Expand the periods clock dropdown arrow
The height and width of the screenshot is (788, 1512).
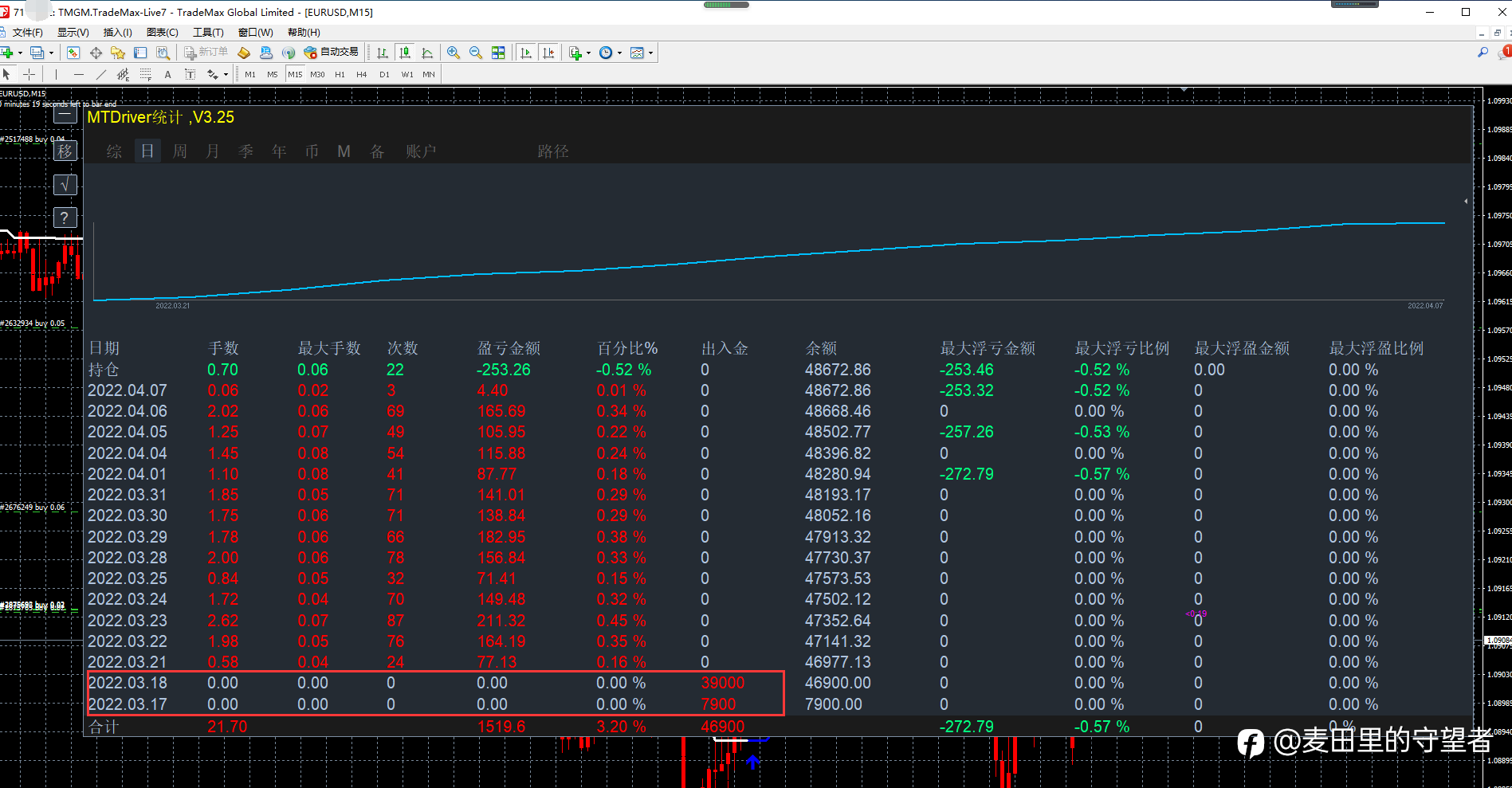click(x=619, y=53)
